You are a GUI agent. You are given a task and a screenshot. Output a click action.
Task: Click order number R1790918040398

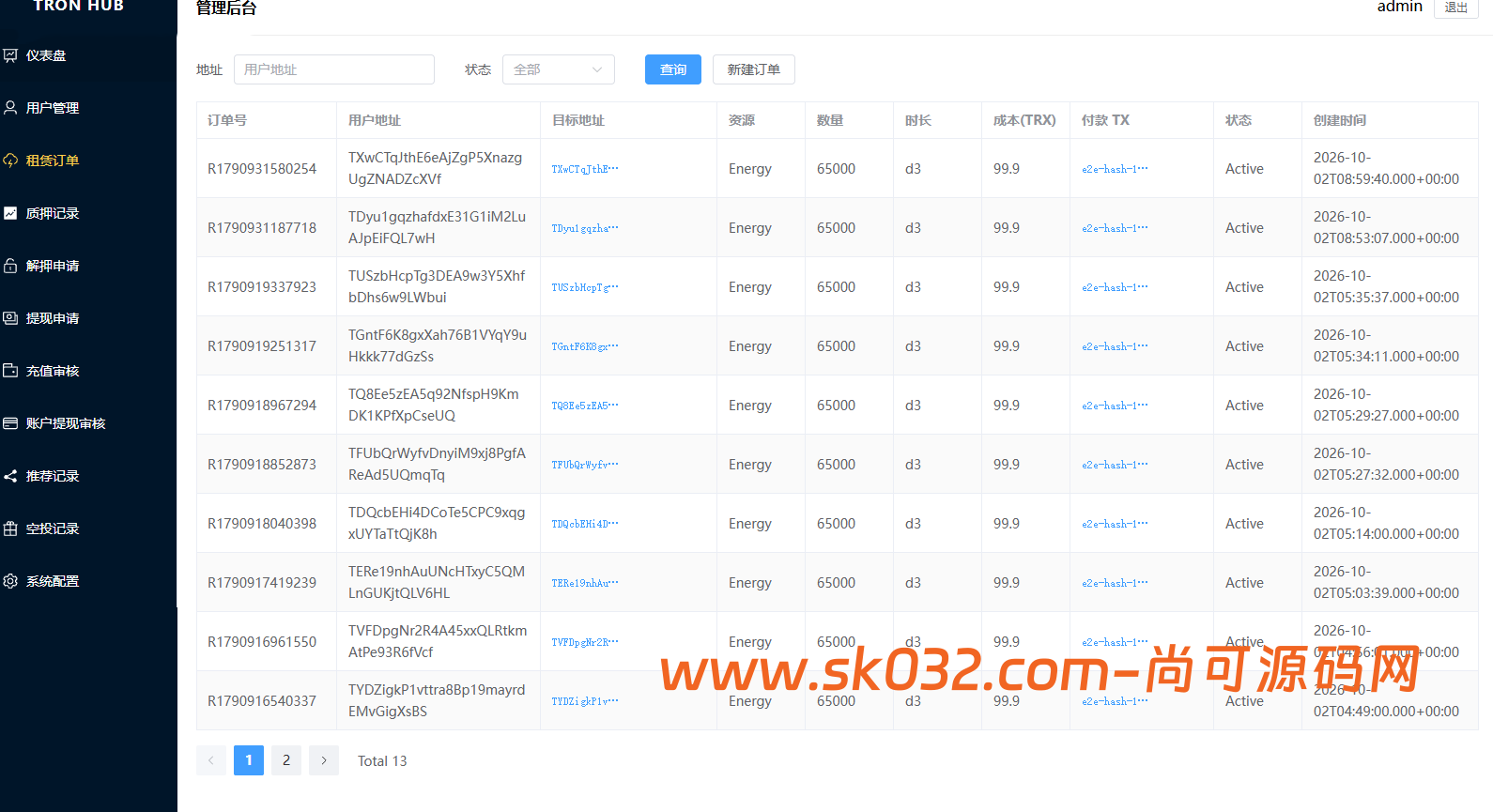pyautogui.click(x=262, y=524)
